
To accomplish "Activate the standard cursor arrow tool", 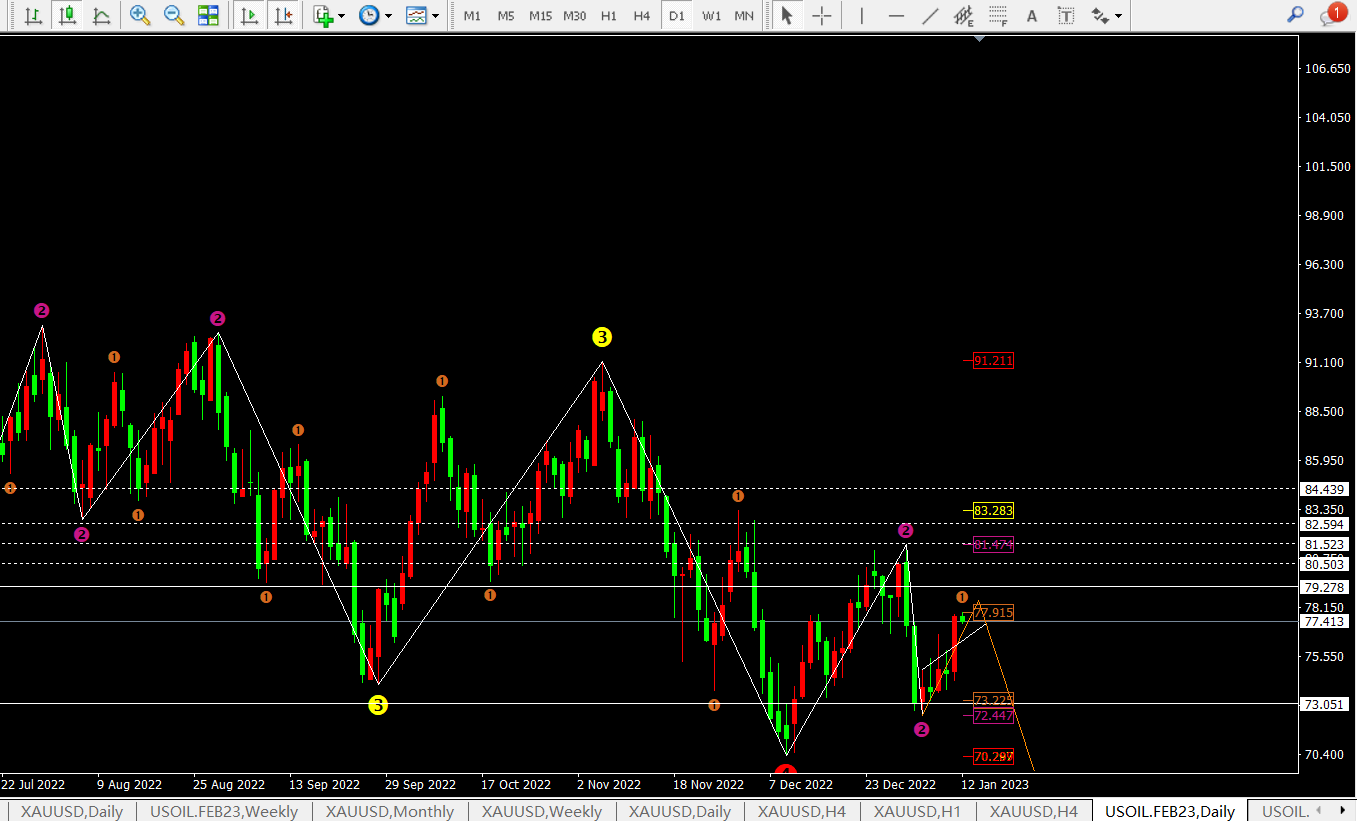I will pyautogui.click(x=787, y=15).
